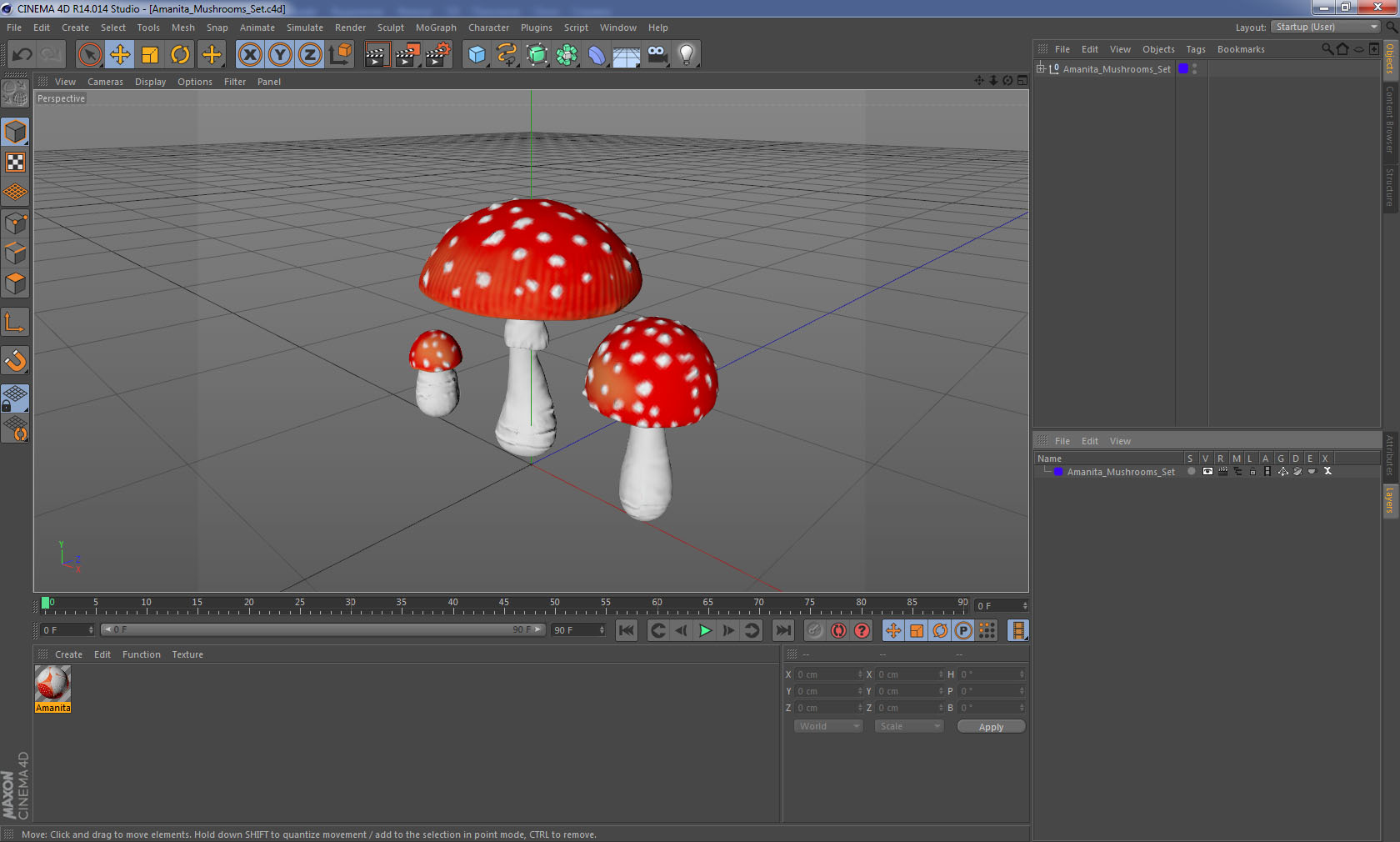Add an Array modeling object
Screen dimensions: 1400x842
[567, 55]
